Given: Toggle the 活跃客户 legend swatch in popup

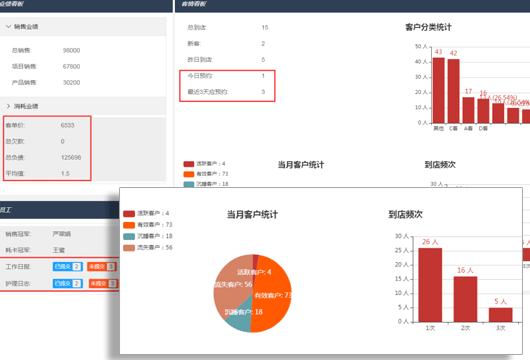Looking at the screenshot, I should tap(129, 213).
